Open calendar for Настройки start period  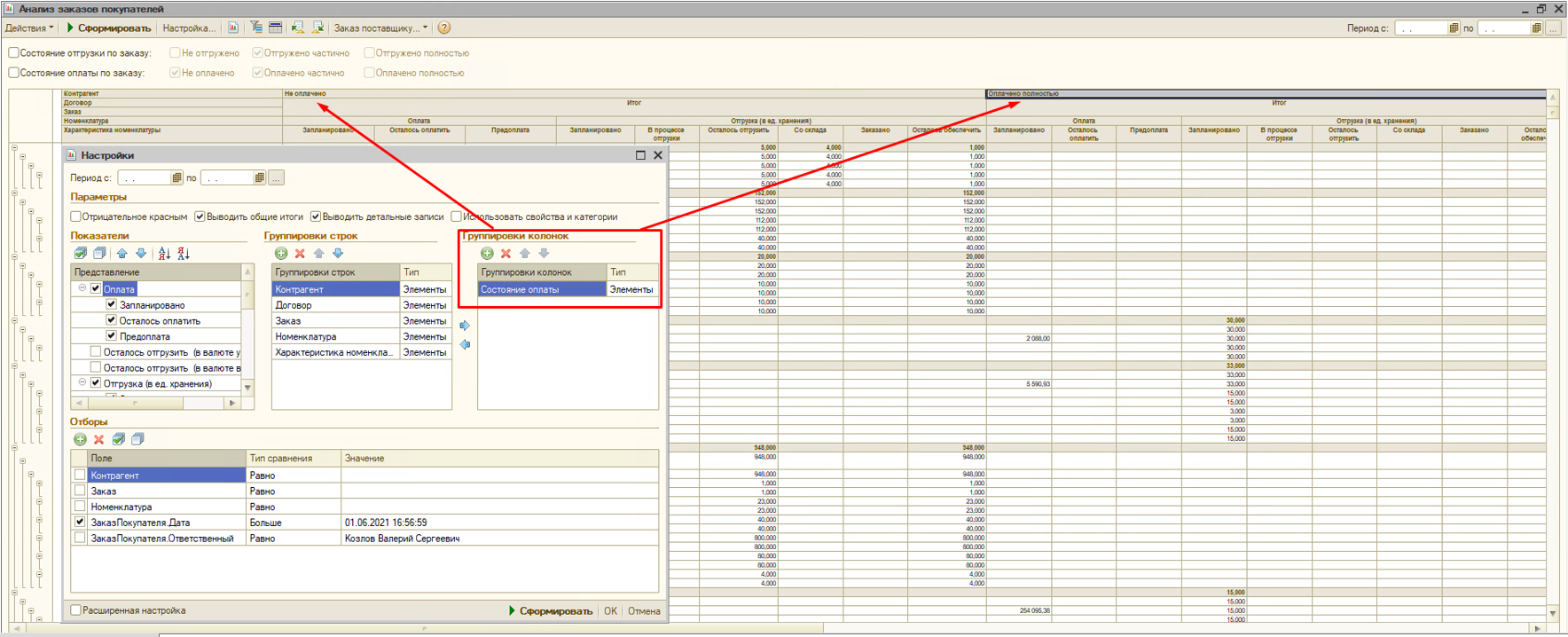(x=176, y=178)
